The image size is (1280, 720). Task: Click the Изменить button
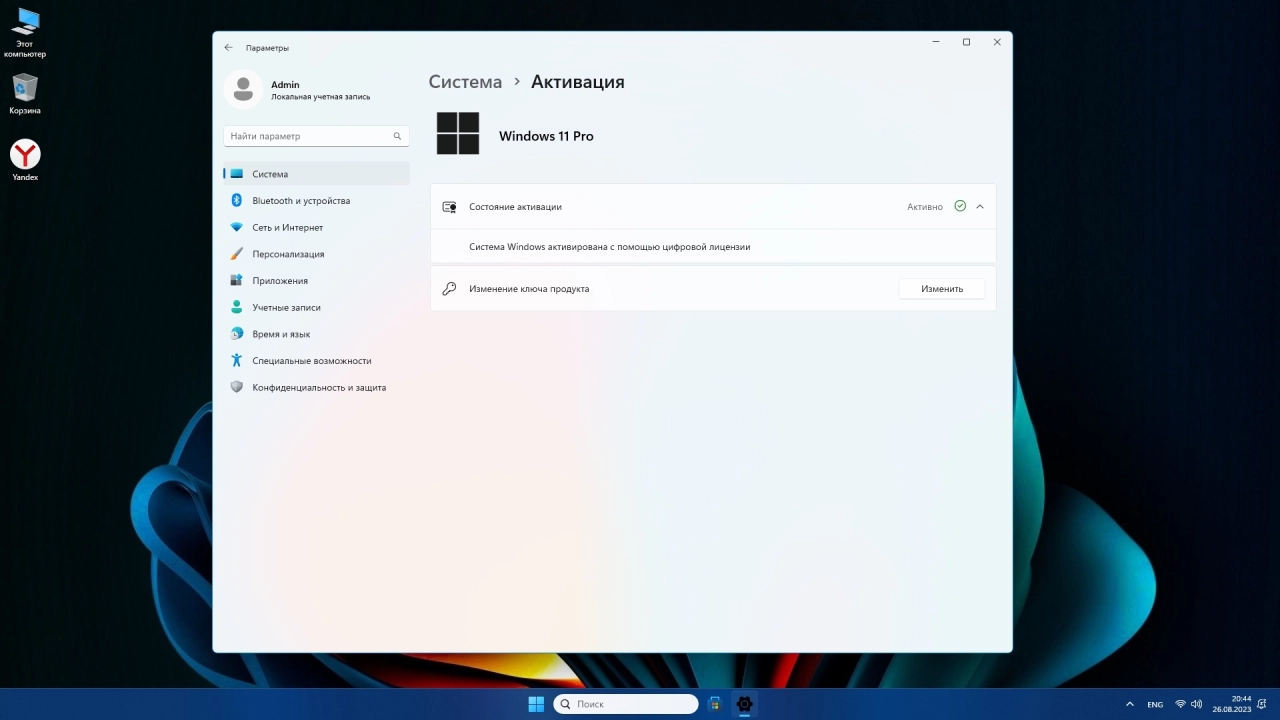[942, 288]
